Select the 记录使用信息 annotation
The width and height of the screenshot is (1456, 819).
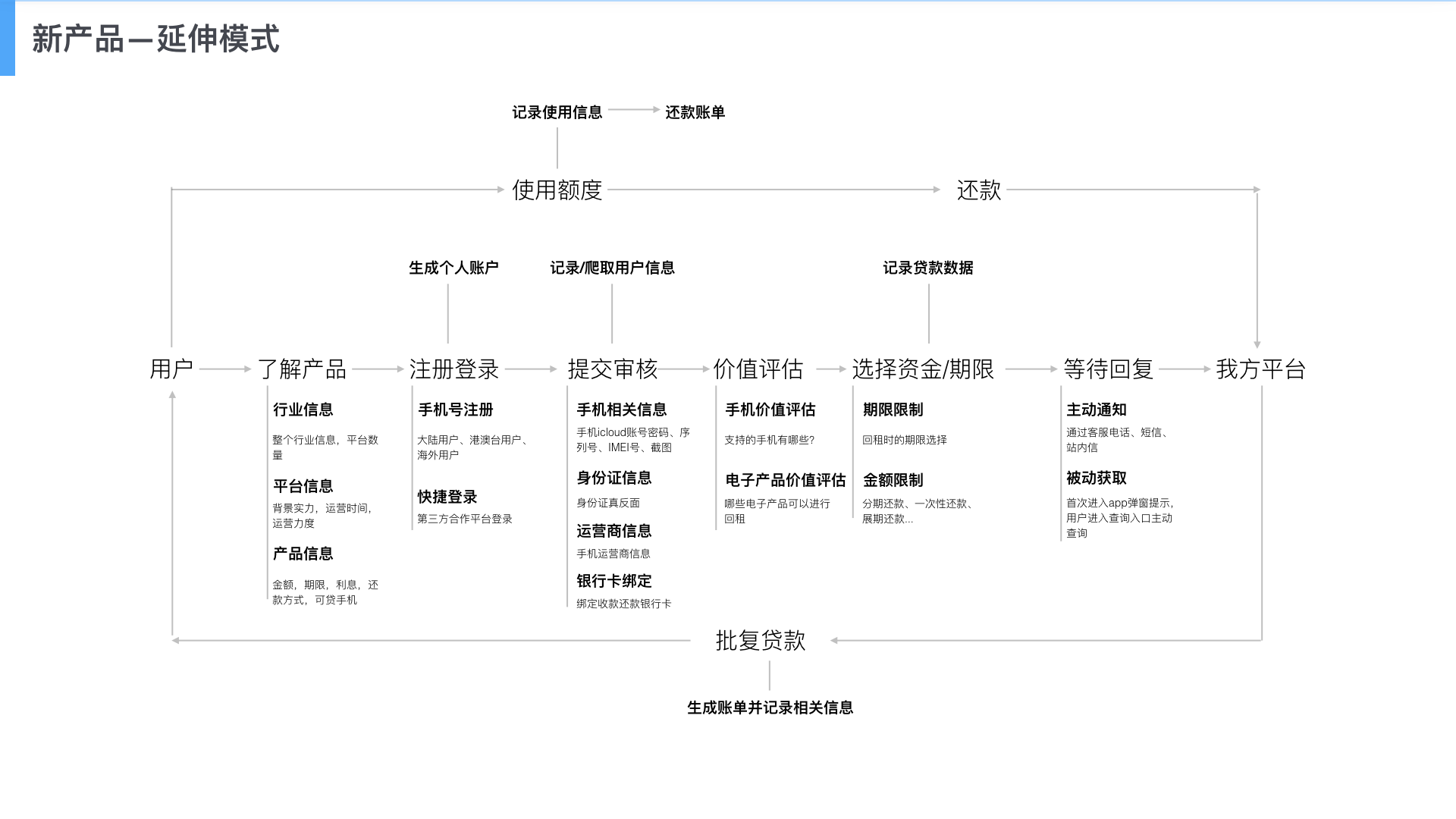pos(557,112)
